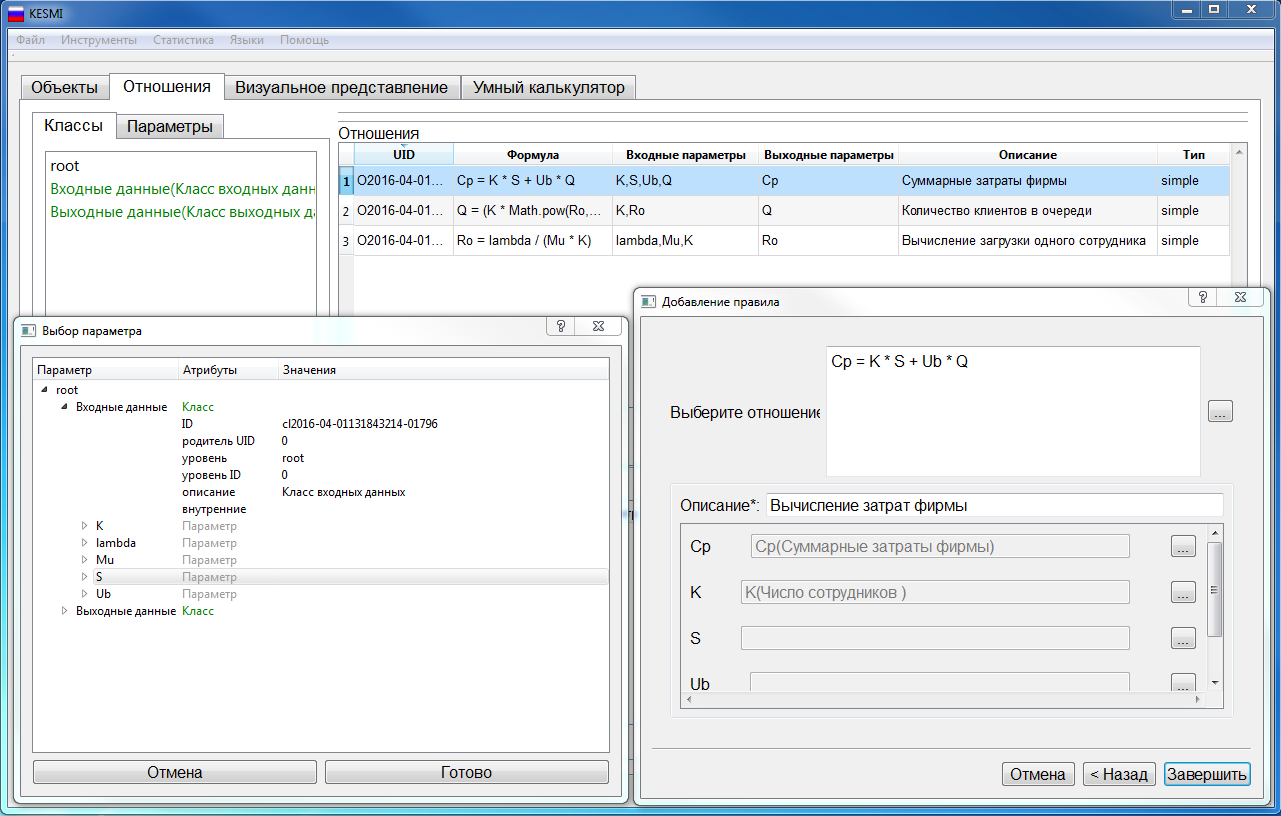This screenshot has width=1281, height=816.
Task: Click the Входные параметры column header
Action: 686,154
